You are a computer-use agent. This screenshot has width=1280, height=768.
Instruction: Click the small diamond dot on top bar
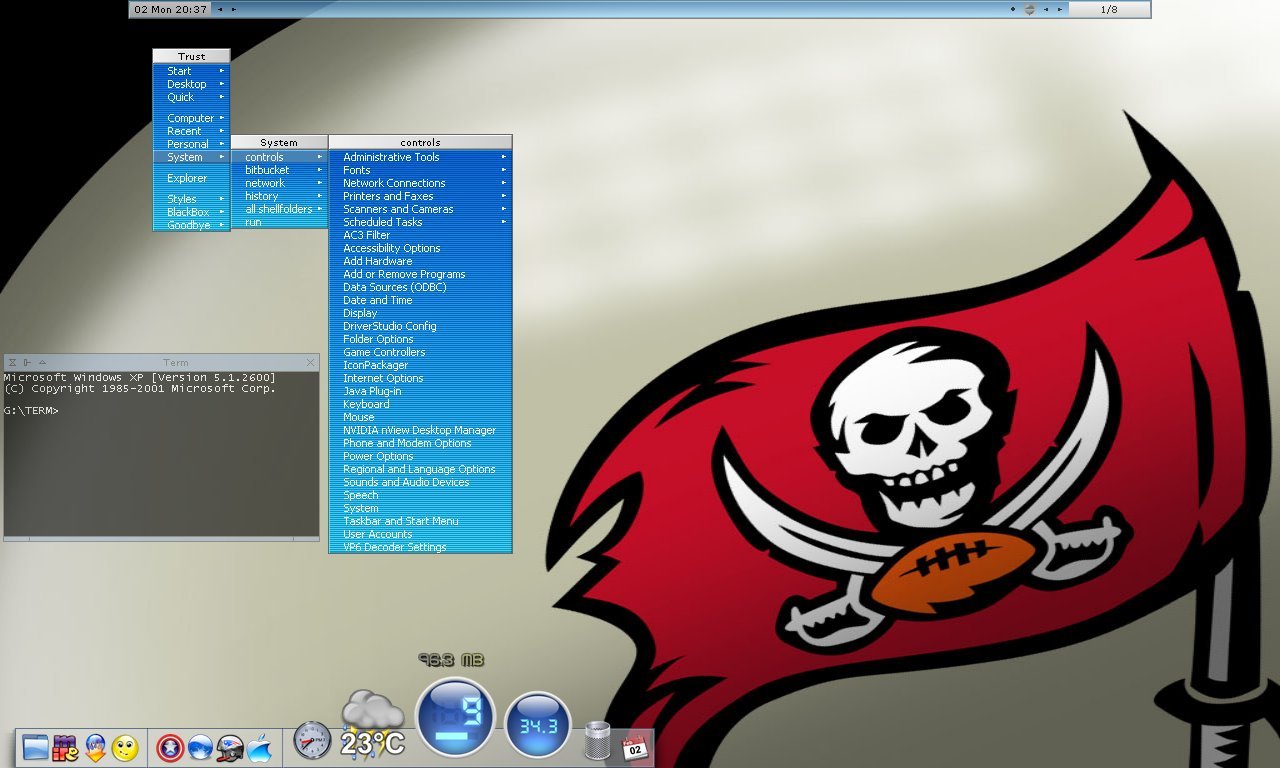click(1013, 9)
